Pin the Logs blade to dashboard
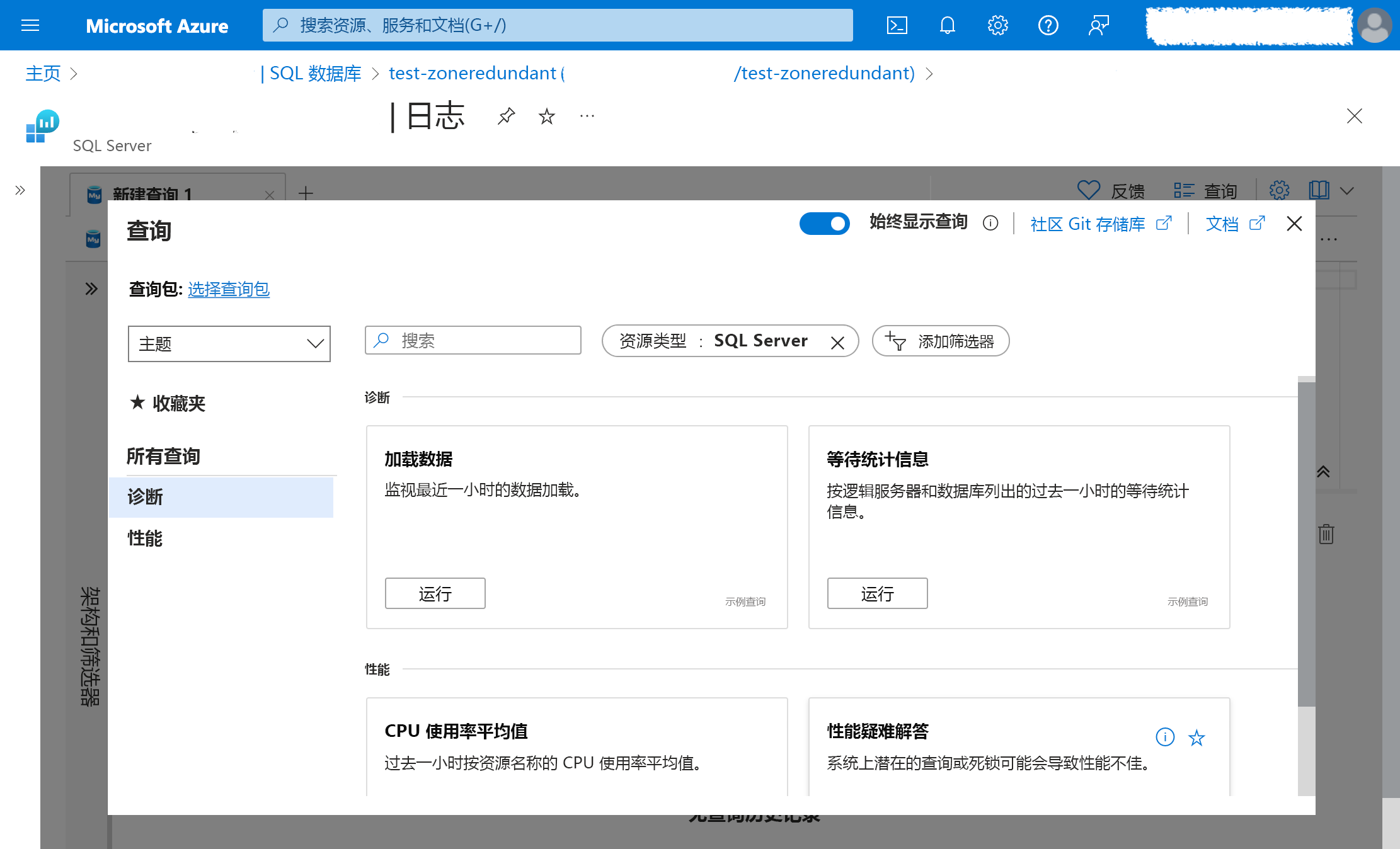Viewport: 1400px width, 849px height. [x=506, y=116]
